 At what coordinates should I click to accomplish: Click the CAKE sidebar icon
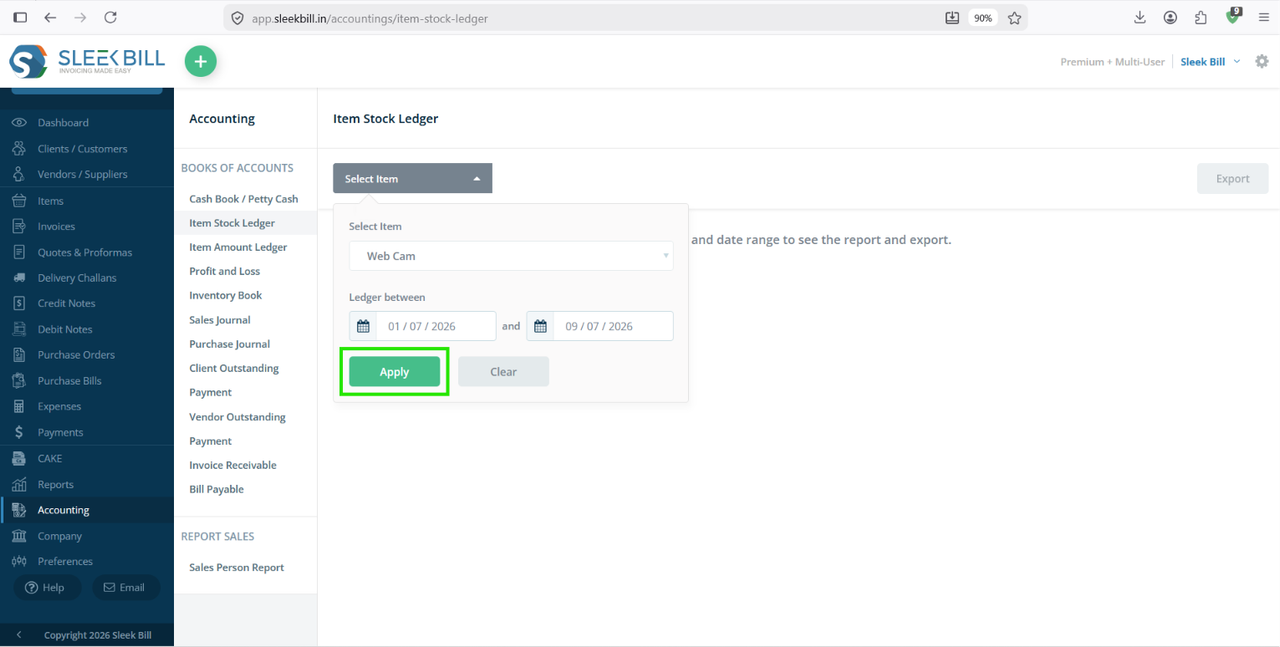19,458
